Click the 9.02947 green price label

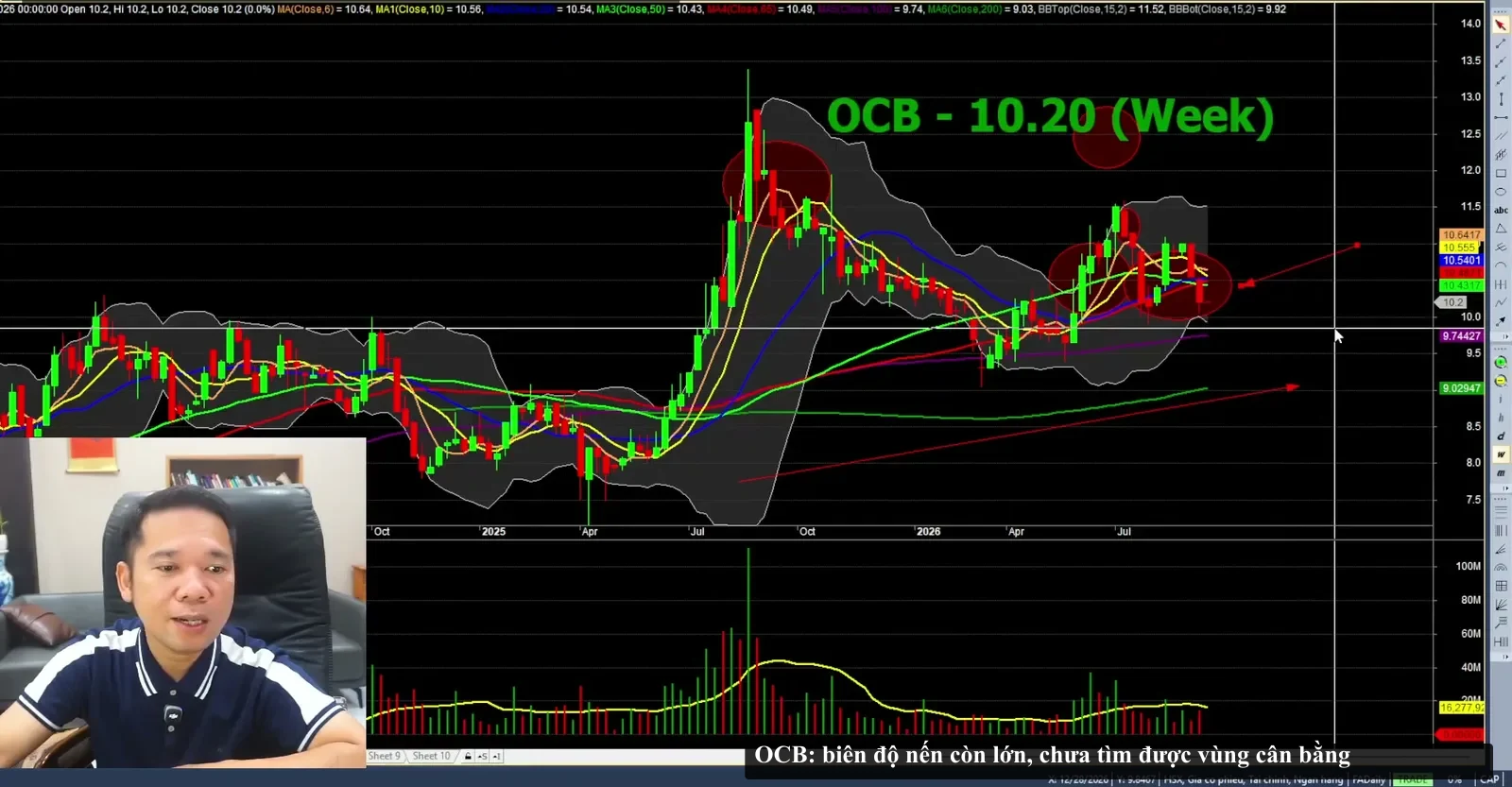tap(1461, 388)
